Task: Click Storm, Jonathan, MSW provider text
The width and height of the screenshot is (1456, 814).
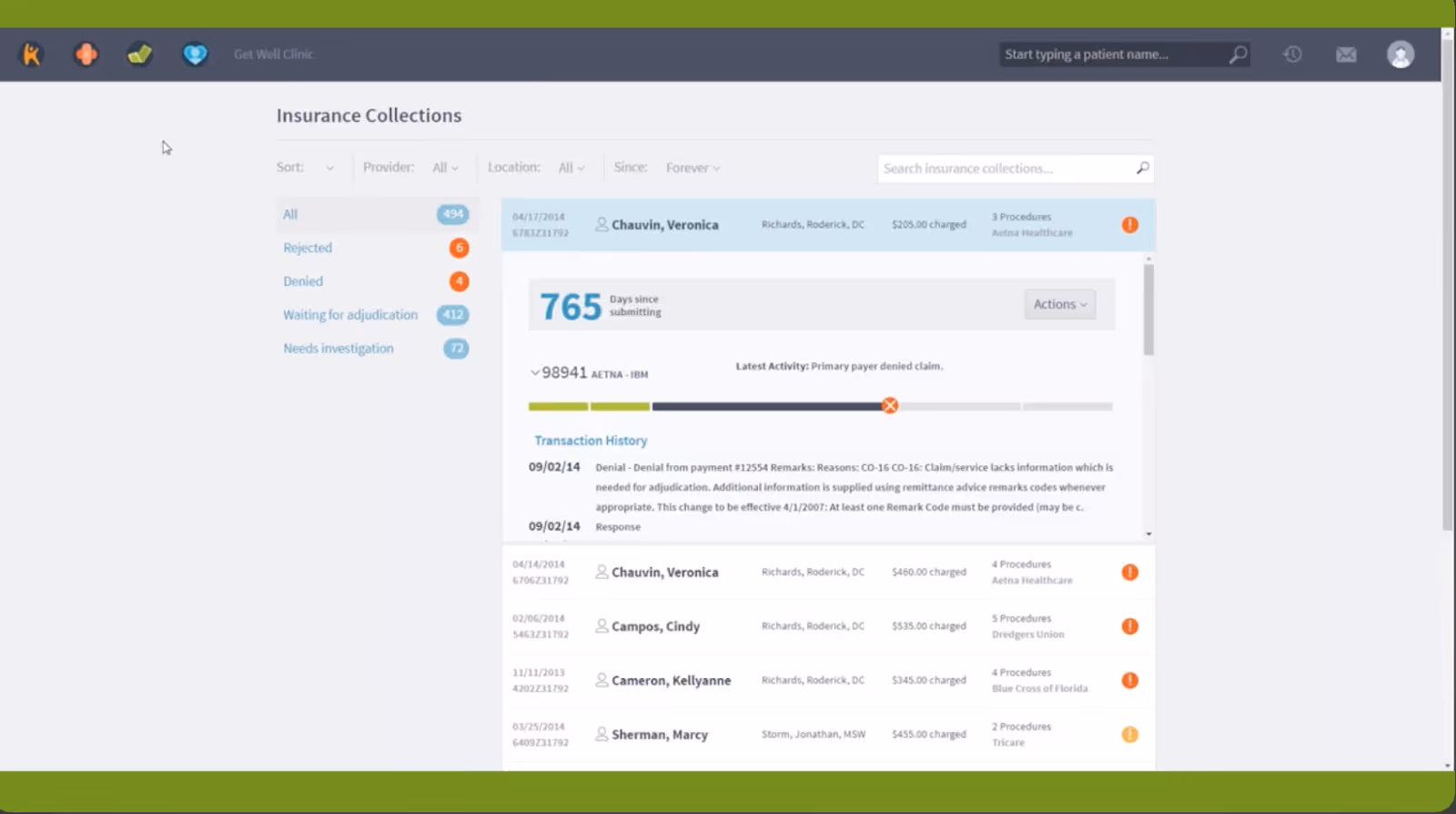Action: (814, 734)
